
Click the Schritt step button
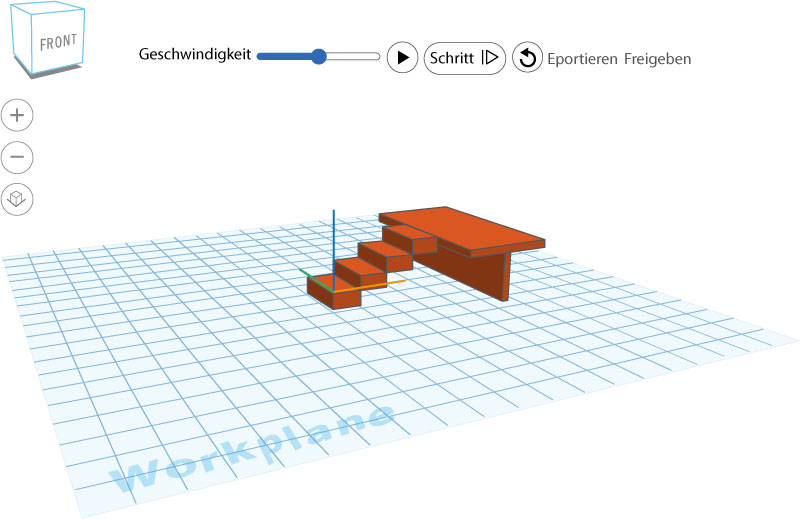click(x=464, y=58)
